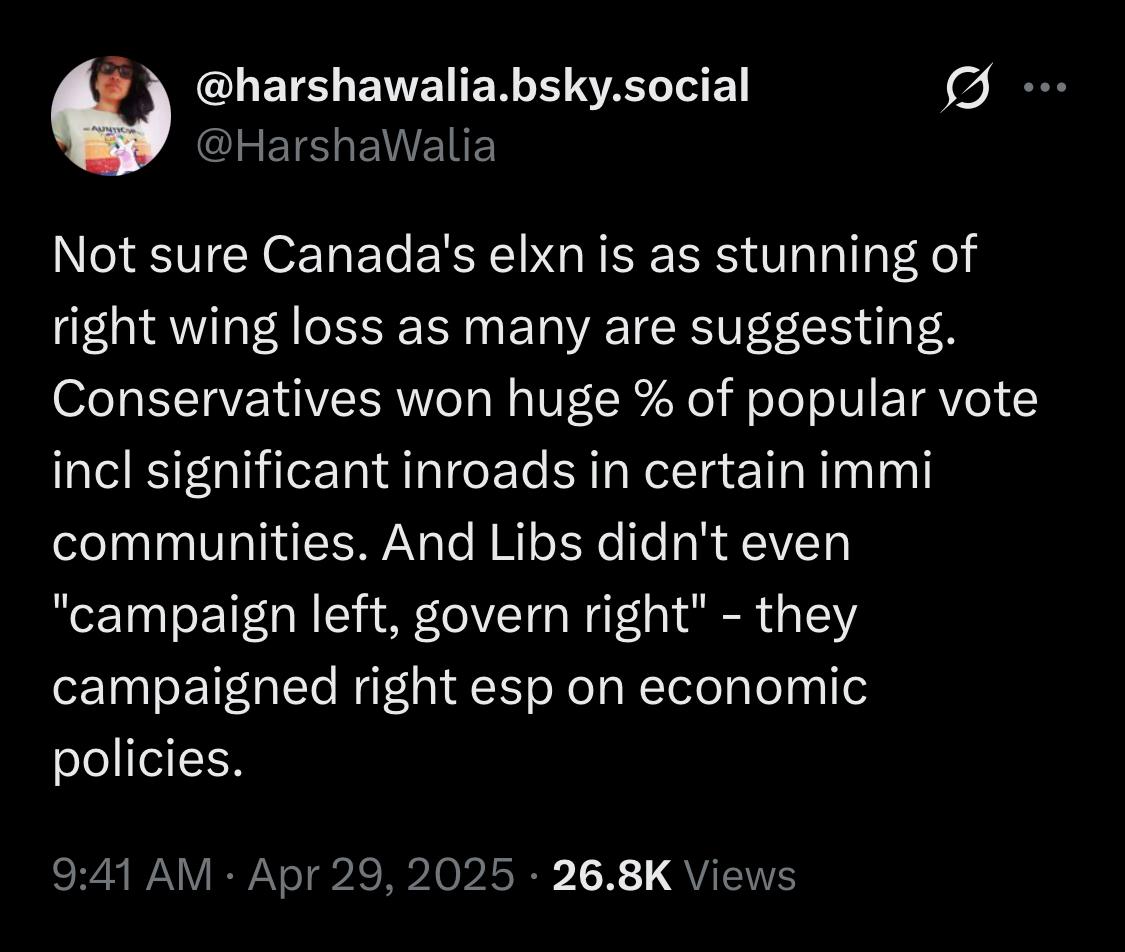Click the phrase 'popular vote' in the post
1125x952 pixels.
click(x=892, y=400)
